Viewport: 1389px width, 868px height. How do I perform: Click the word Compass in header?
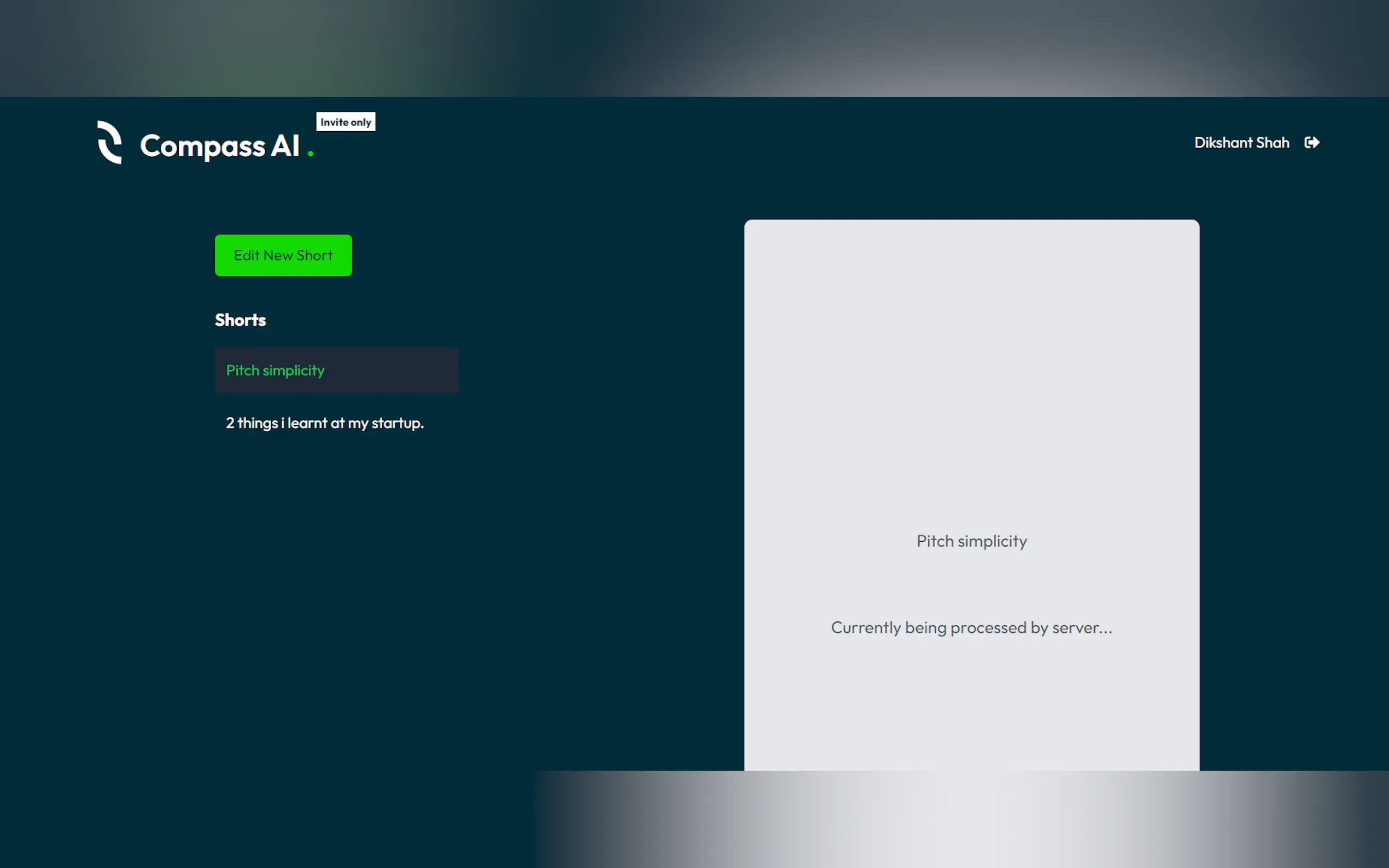pos(202,146)
